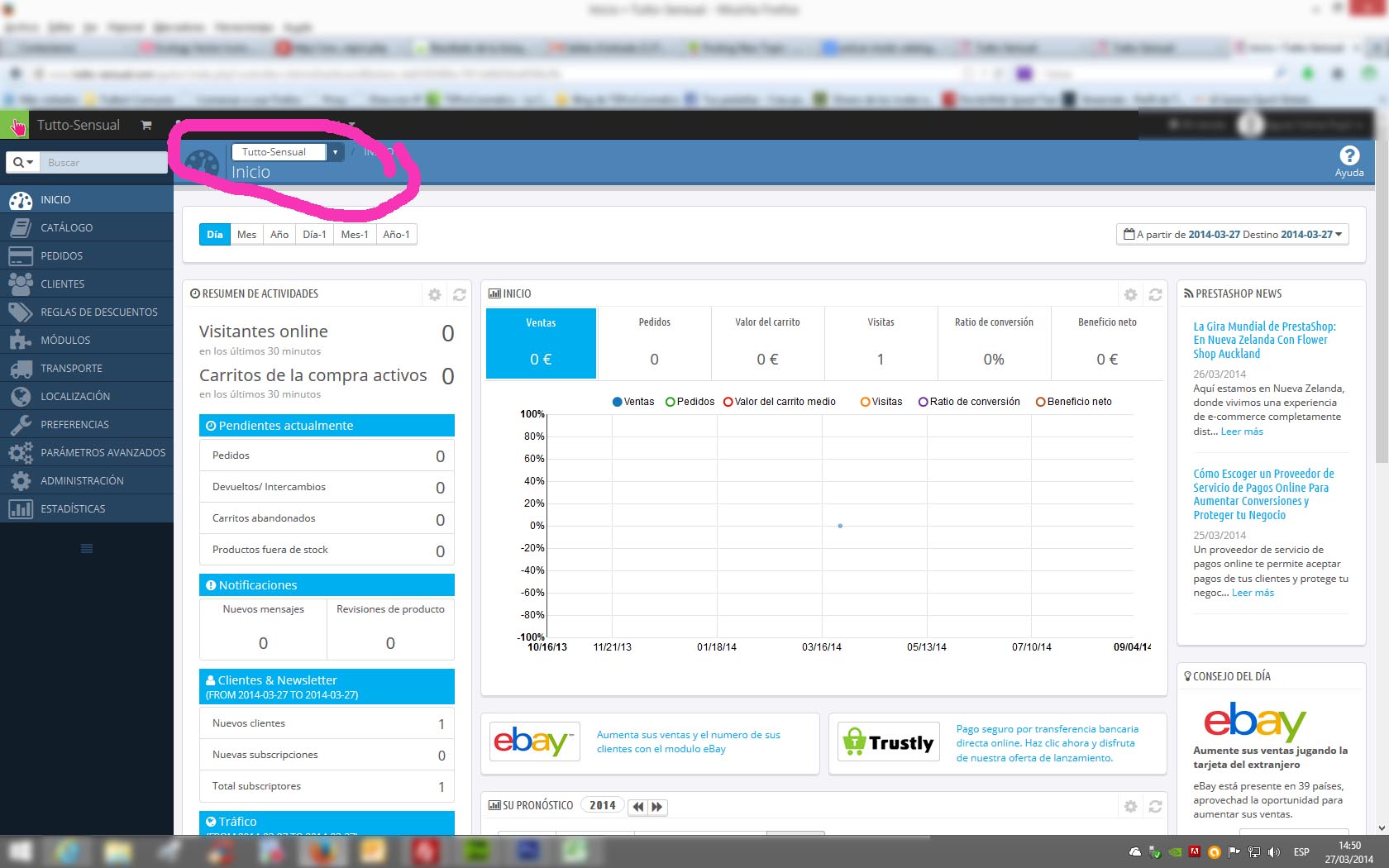Image resolution: width=1389 pixels, height=868 pixels.
Task: Click the eBay module advert logo
Action: 534,742
